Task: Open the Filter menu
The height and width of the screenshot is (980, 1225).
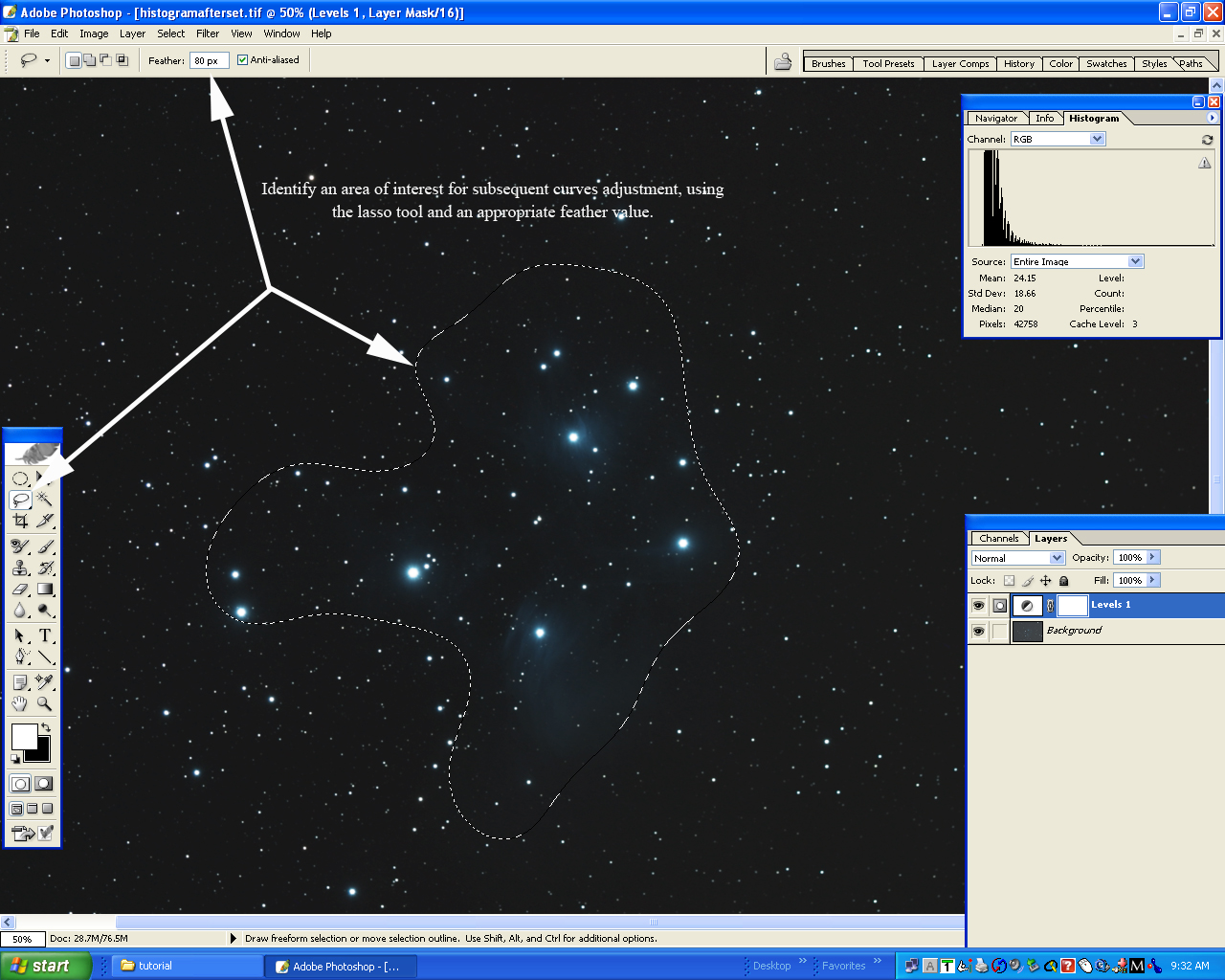Action: click(x=208, y=33)
